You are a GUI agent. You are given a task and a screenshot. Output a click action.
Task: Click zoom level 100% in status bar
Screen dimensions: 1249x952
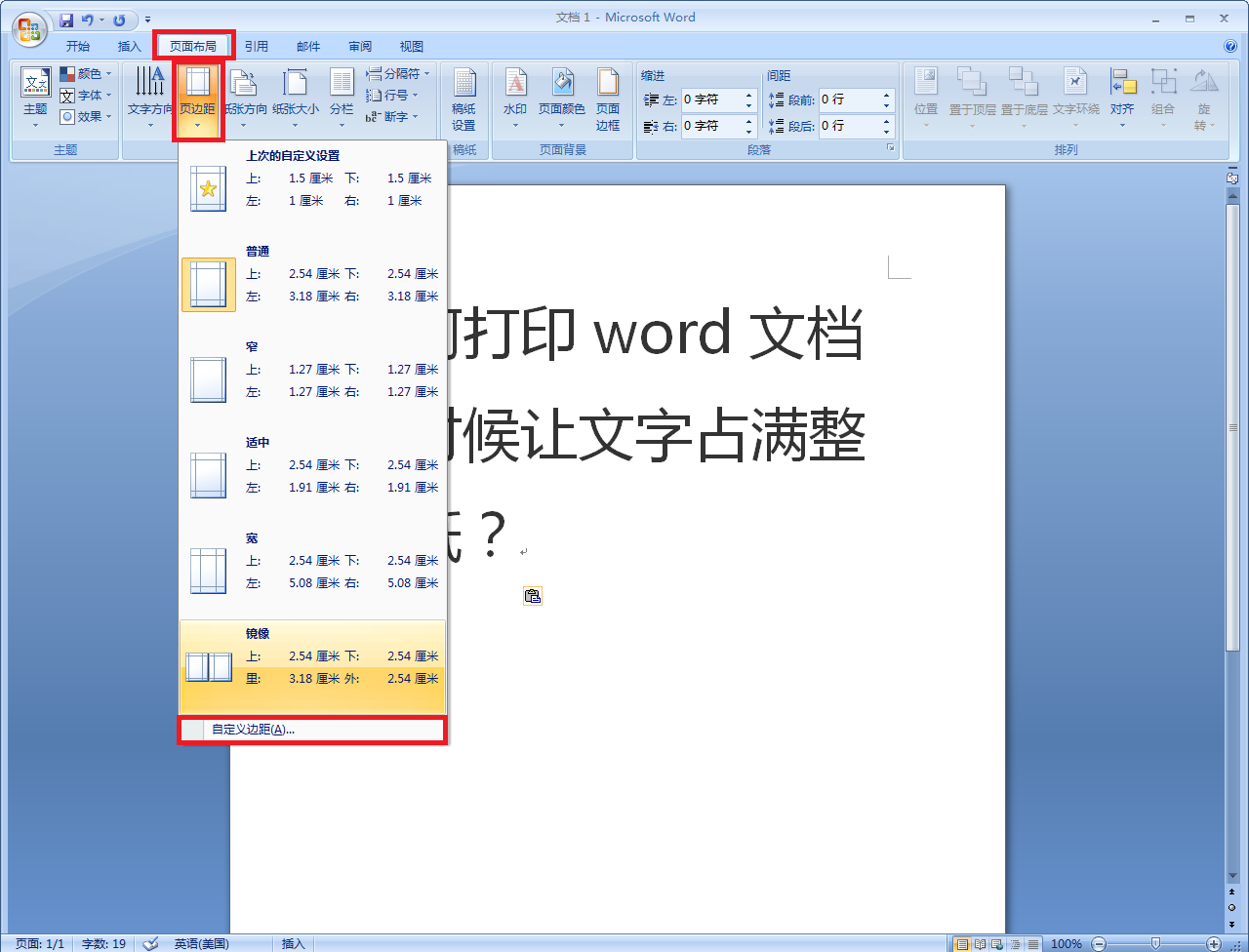click(x=1067, y=943)
